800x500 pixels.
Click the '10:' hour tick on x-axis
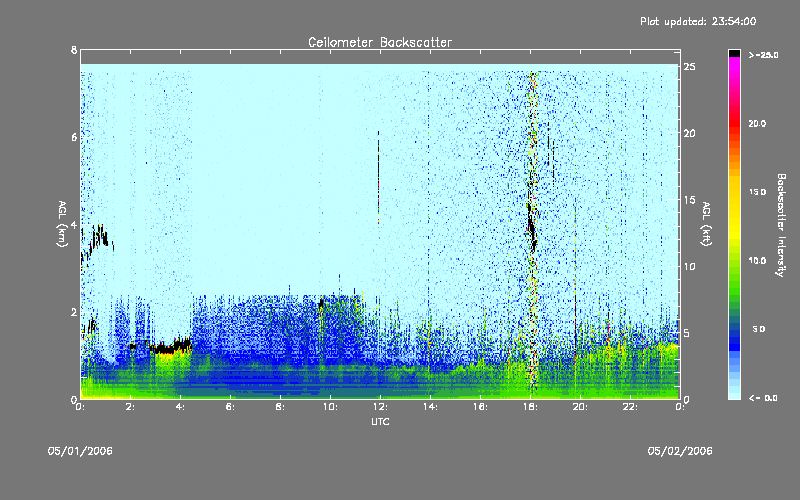(330, 407)
